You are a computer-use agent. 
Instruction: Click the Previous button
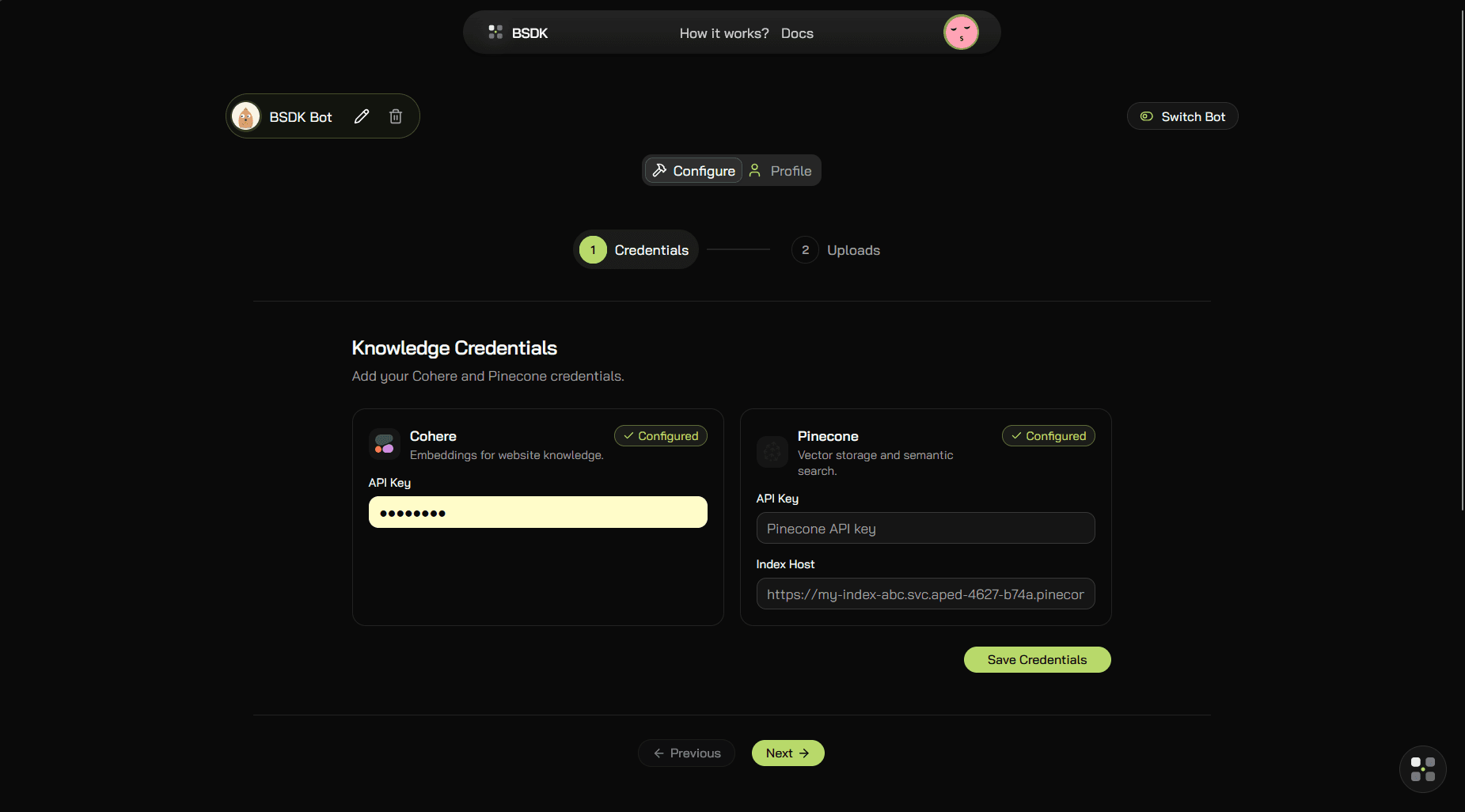tap(686, 753)
